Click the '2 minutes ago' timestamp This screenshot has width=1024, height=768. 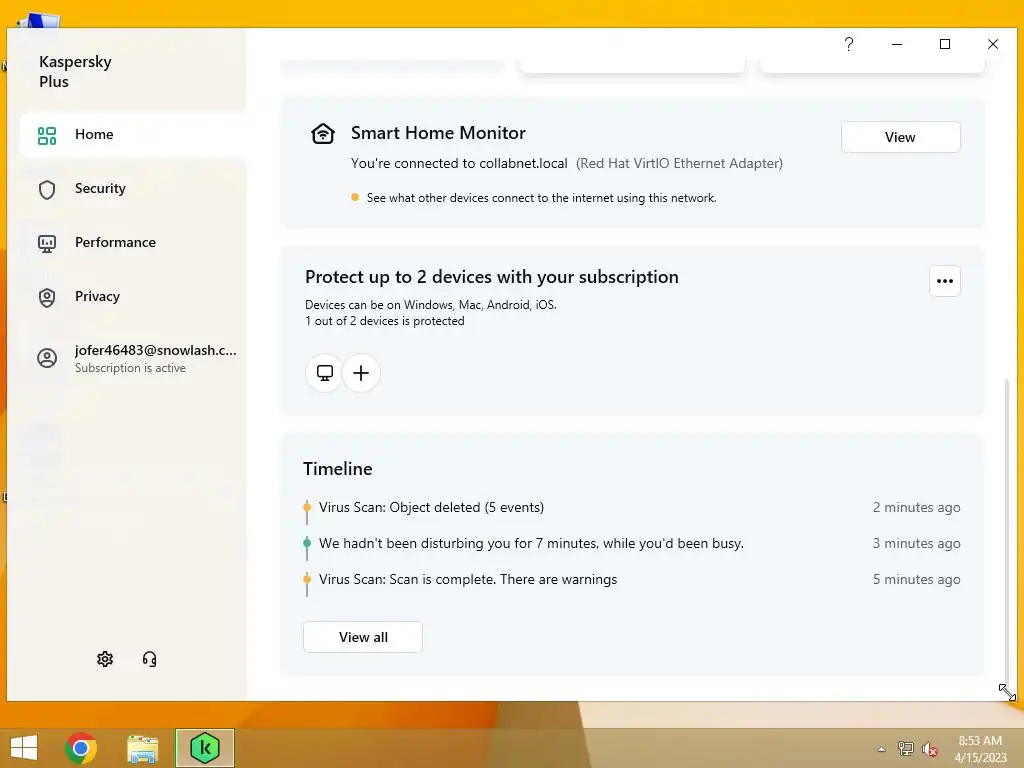(x=916, y=507)
